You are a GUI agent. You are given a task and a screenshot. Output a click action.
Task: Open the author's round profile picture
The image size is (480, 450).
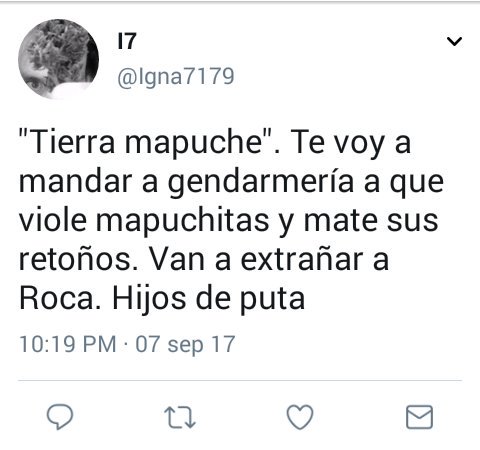[x=58, y=59]
